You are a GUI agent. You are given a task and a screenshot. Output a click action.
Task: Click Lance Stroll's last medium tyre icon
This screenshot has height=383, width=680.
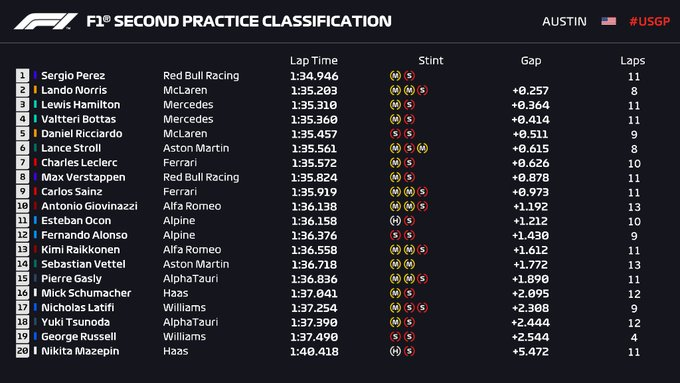click(x=422, y=148)
